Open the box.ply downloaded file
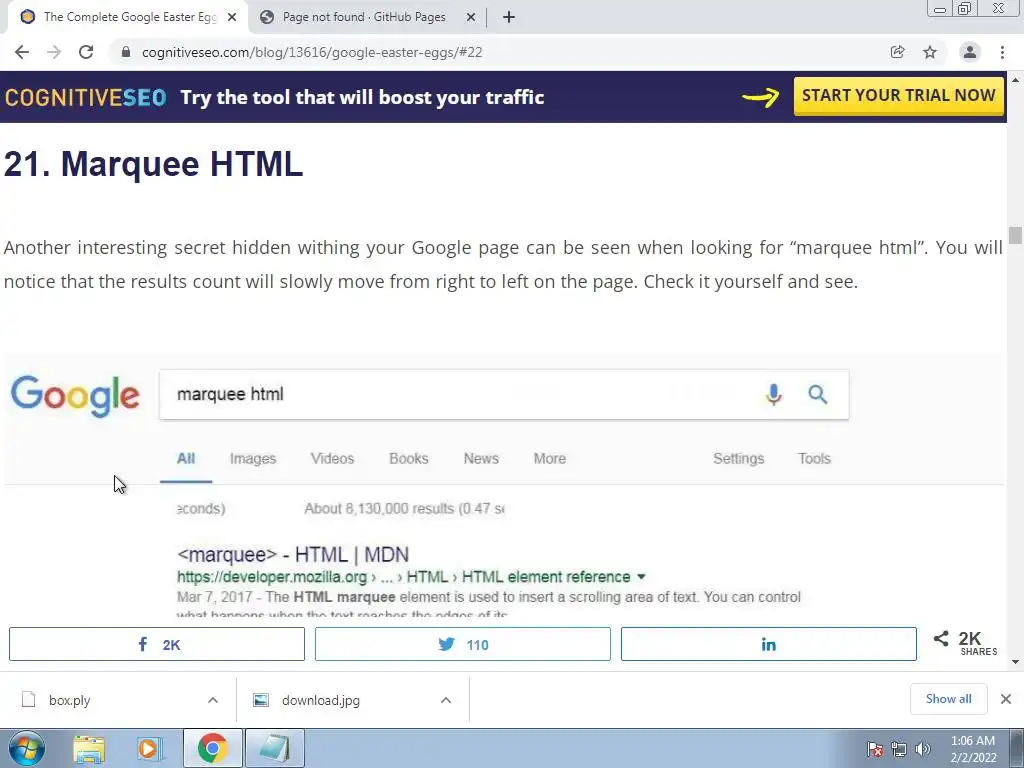 tap(70, 700)
